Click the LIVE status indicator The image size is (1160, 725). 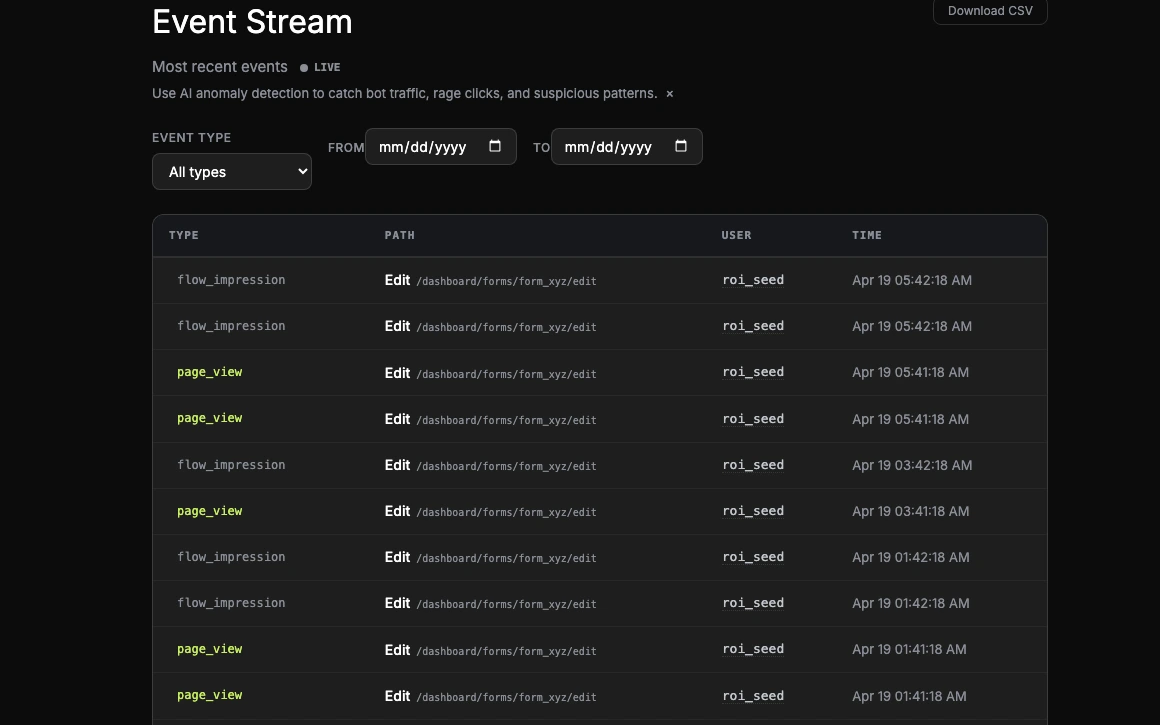320,67
